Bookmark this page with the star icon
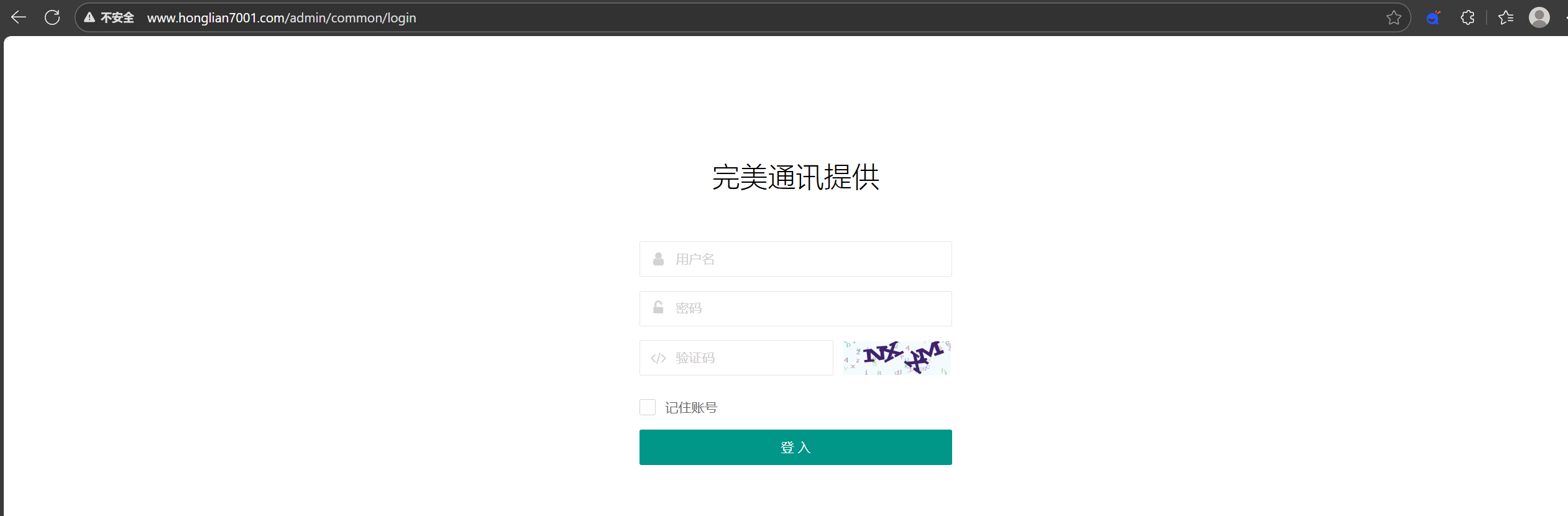Viewport: 1568px width, 516px height. (1393, 17)
